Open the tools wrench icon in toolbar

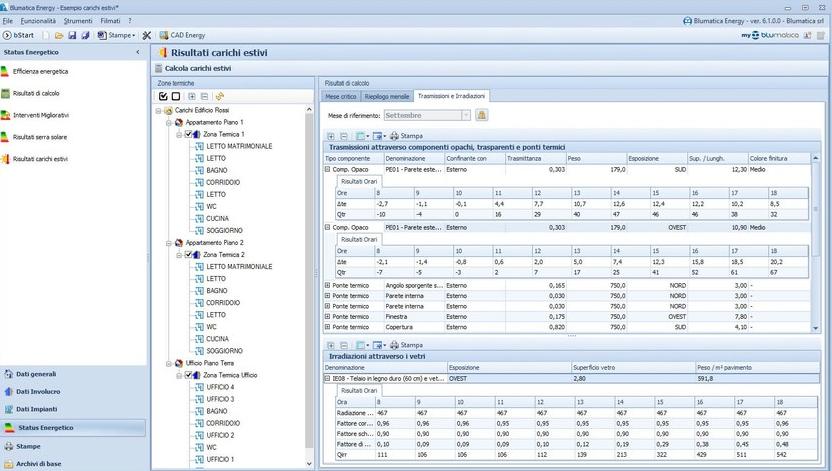point(147,35)
